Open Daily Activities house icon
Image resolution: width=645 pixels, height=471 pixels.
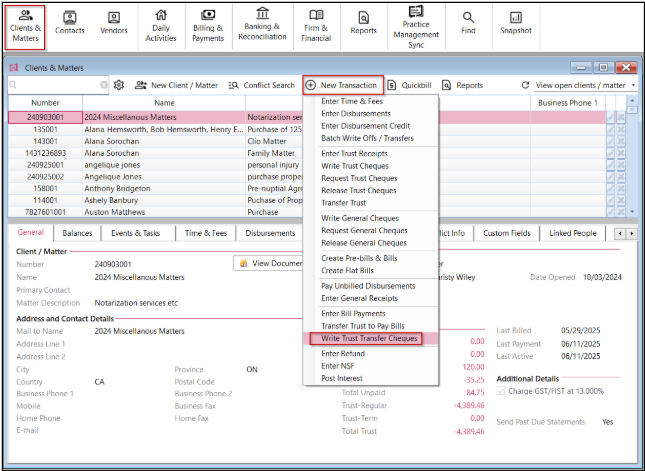point(160,15)
